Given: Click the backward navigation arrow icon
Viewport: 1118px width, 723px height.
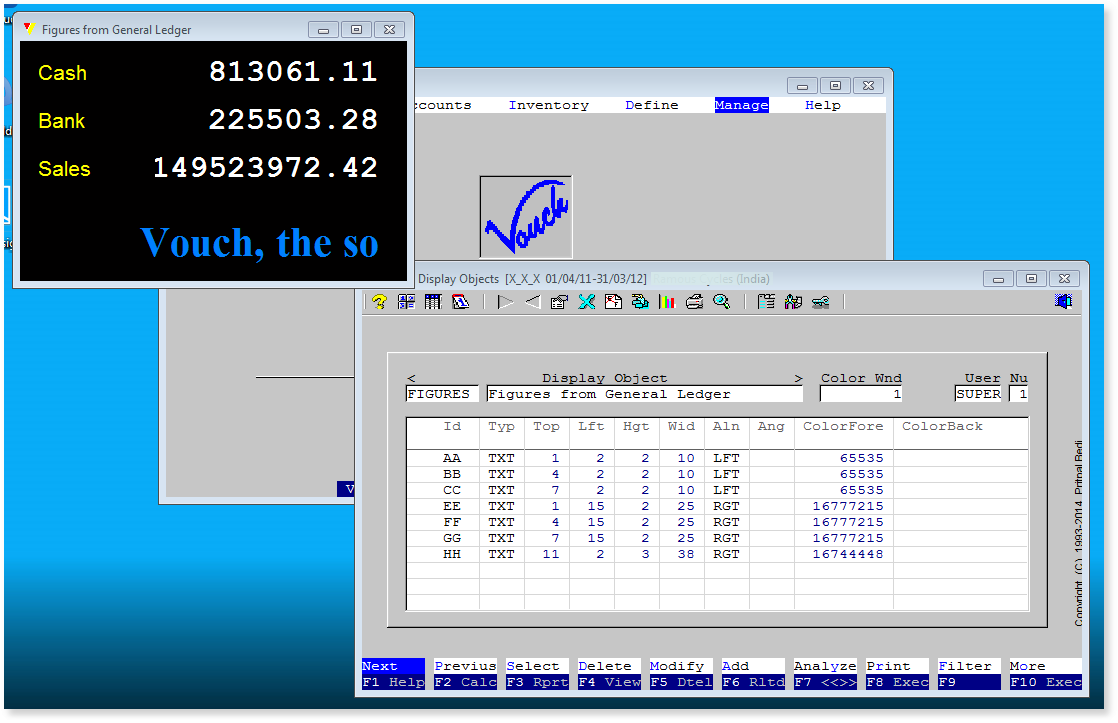Looking at the screenshot, I should coord(532,301).
